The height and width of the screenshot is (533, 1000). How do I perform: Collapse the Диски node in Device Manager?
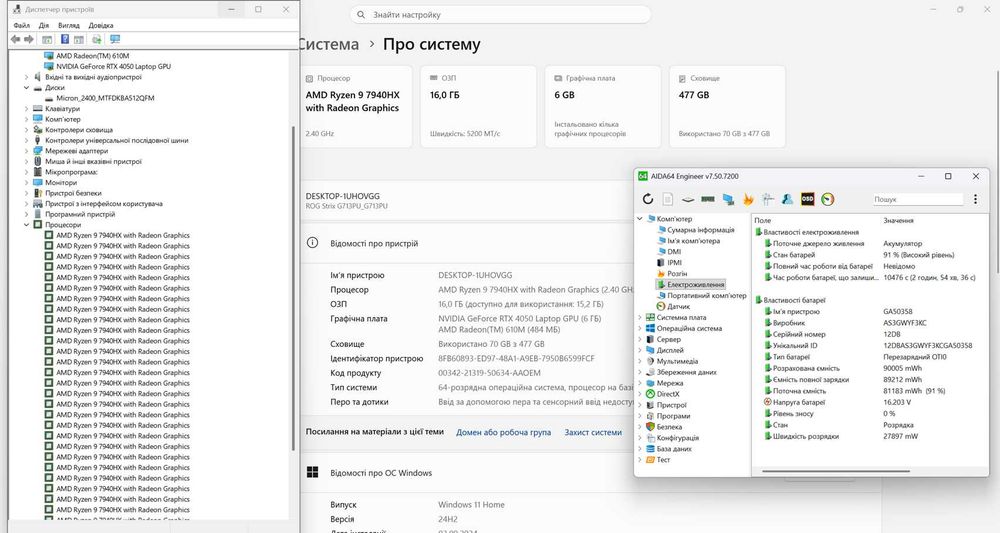pyautogui.click(x=26, y=88)
